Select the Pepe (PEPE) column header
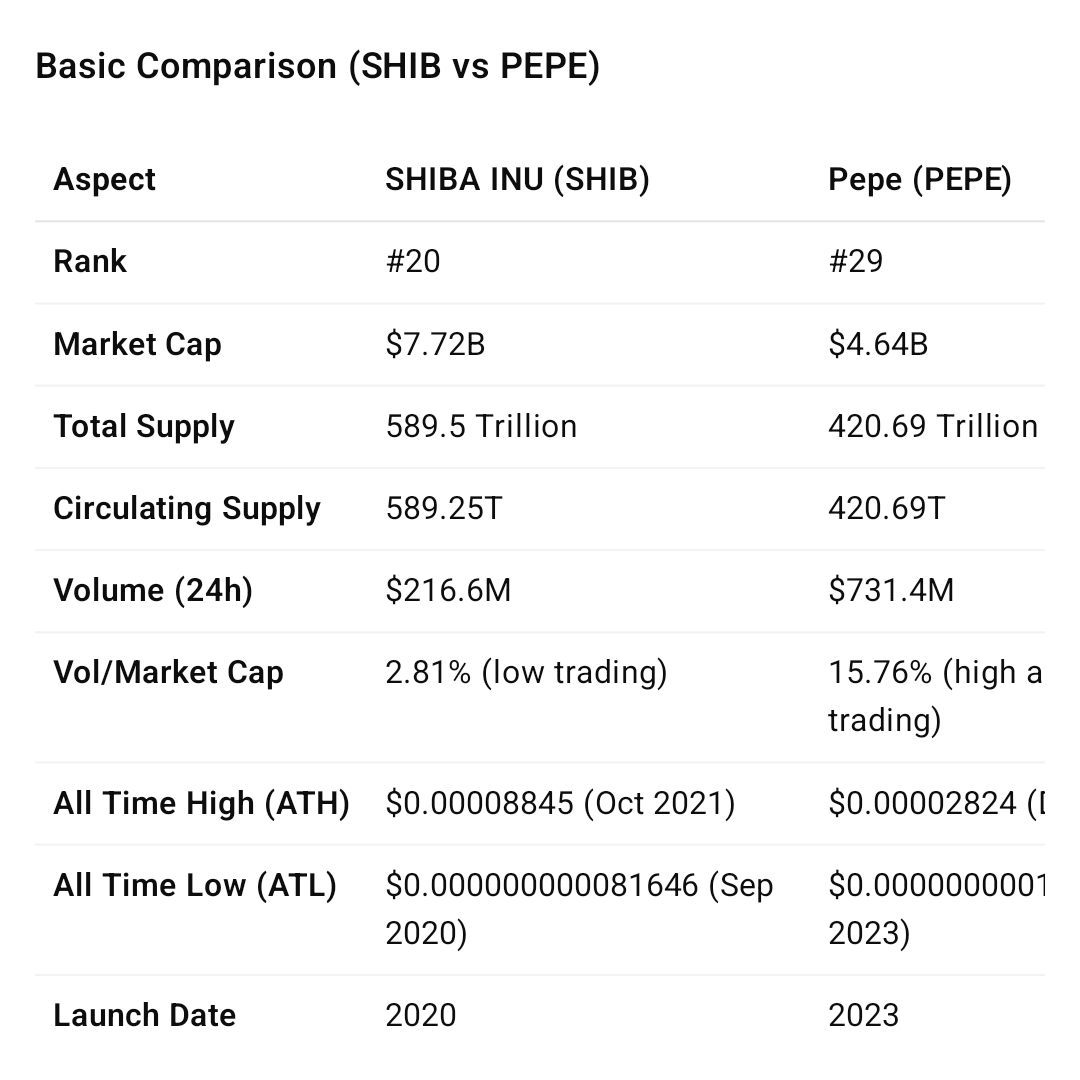The image size is (1080, 1080). point(919,180)
